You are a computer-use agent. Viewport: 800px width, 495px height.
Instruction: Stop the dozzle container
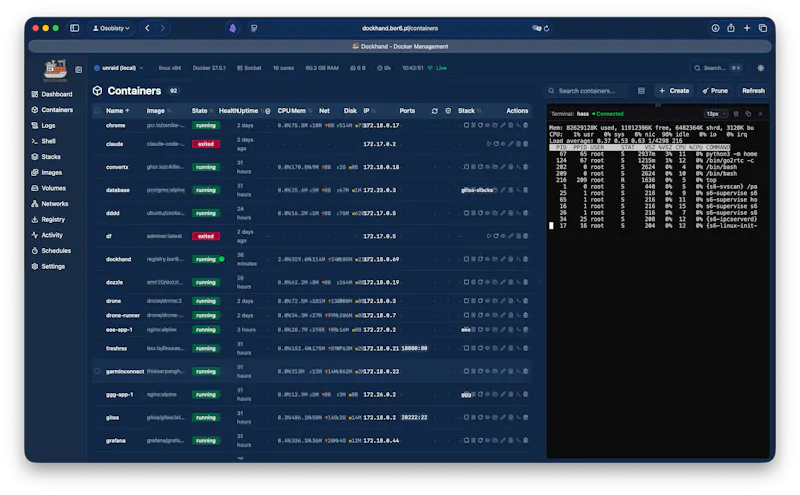coord(466,282)
